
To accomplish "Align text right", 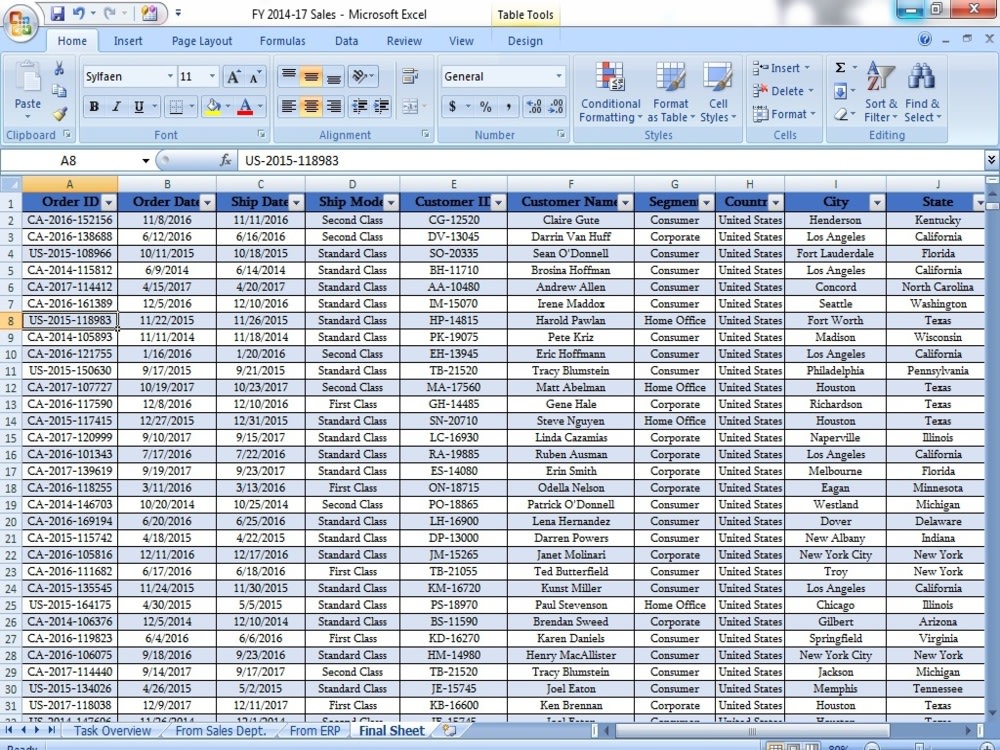I will 334,107.
